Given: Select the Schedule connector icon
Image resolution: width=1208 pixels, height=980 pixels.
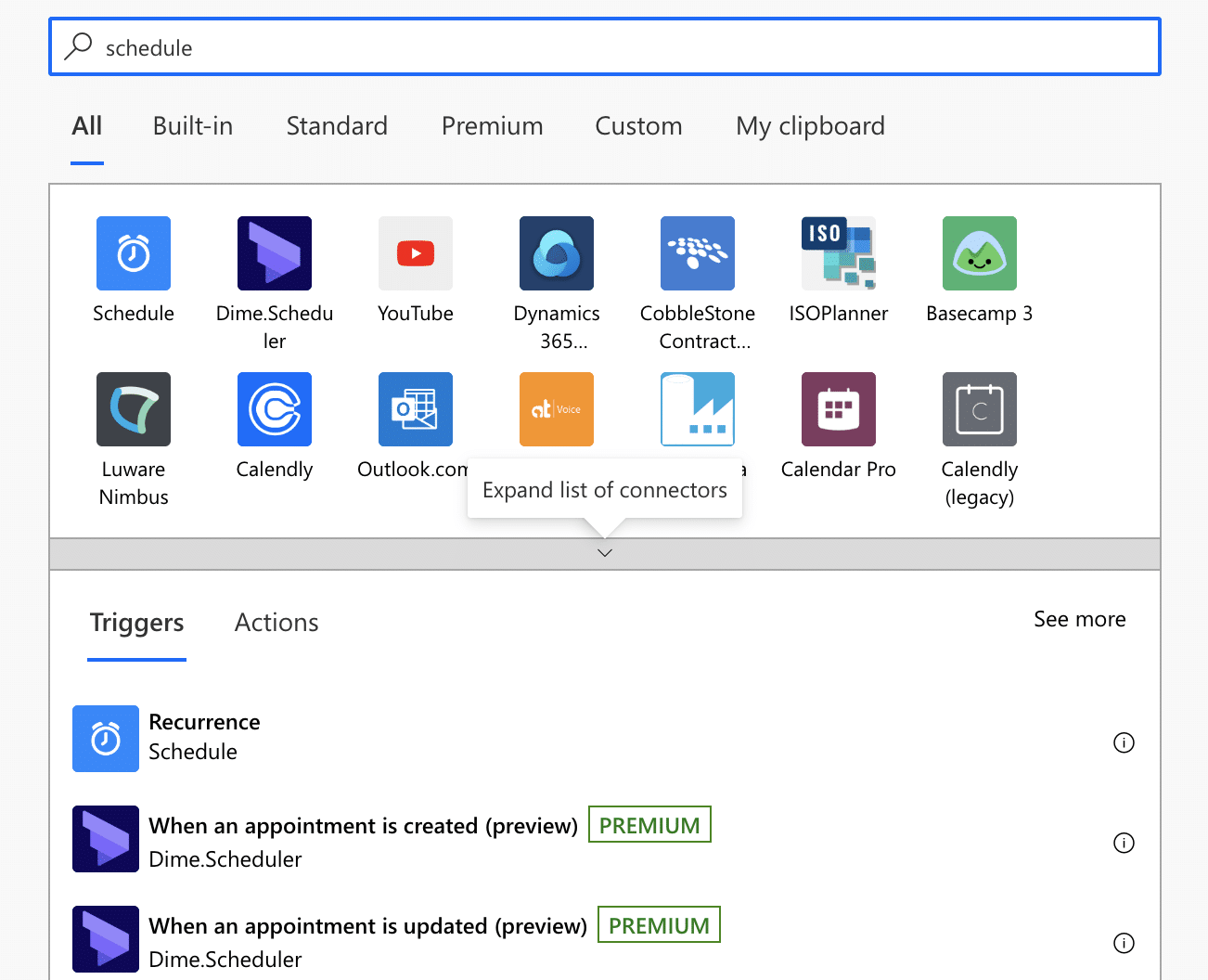Looking at the screenshot, I should (134, 253).
